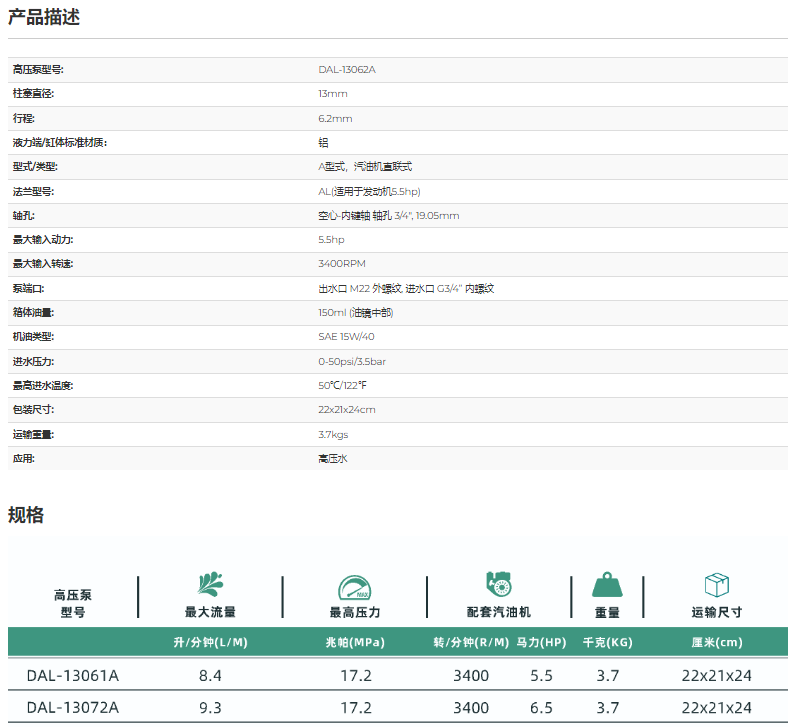
Task: Click the 柱塞直径 row label
Action: [33, 93]
